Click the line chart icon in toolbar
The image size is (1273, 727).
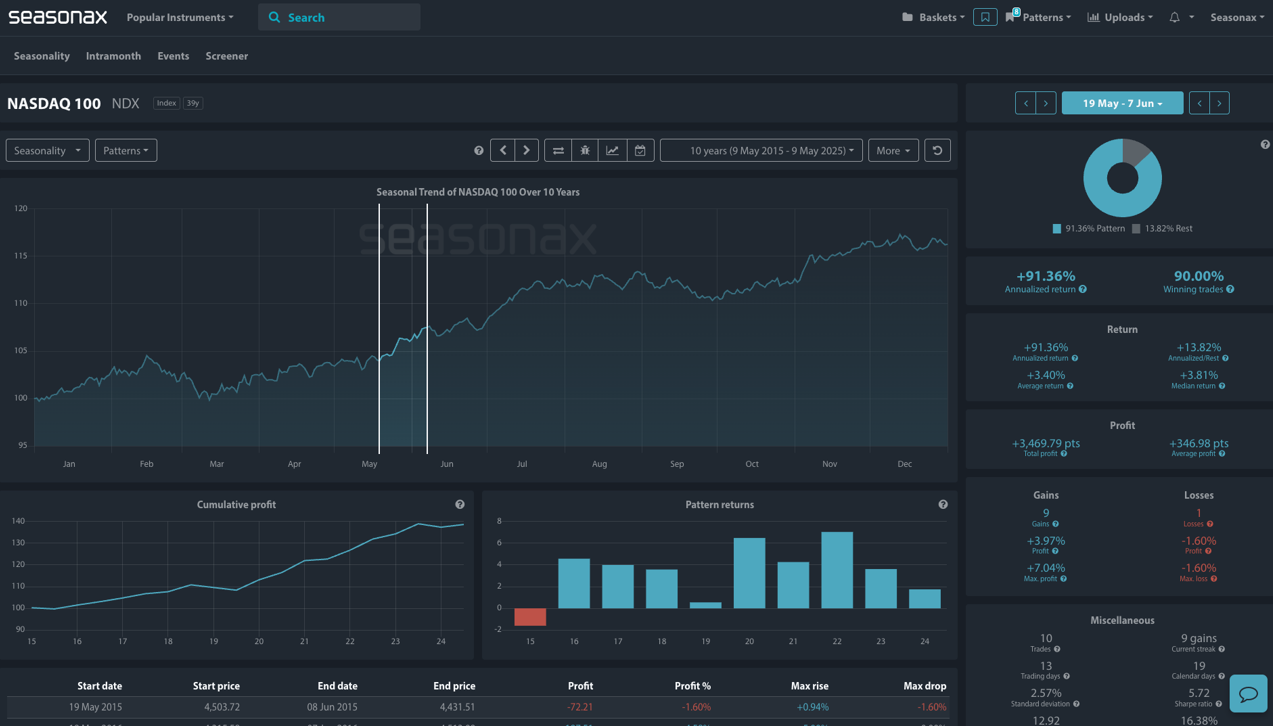[613, 150]
